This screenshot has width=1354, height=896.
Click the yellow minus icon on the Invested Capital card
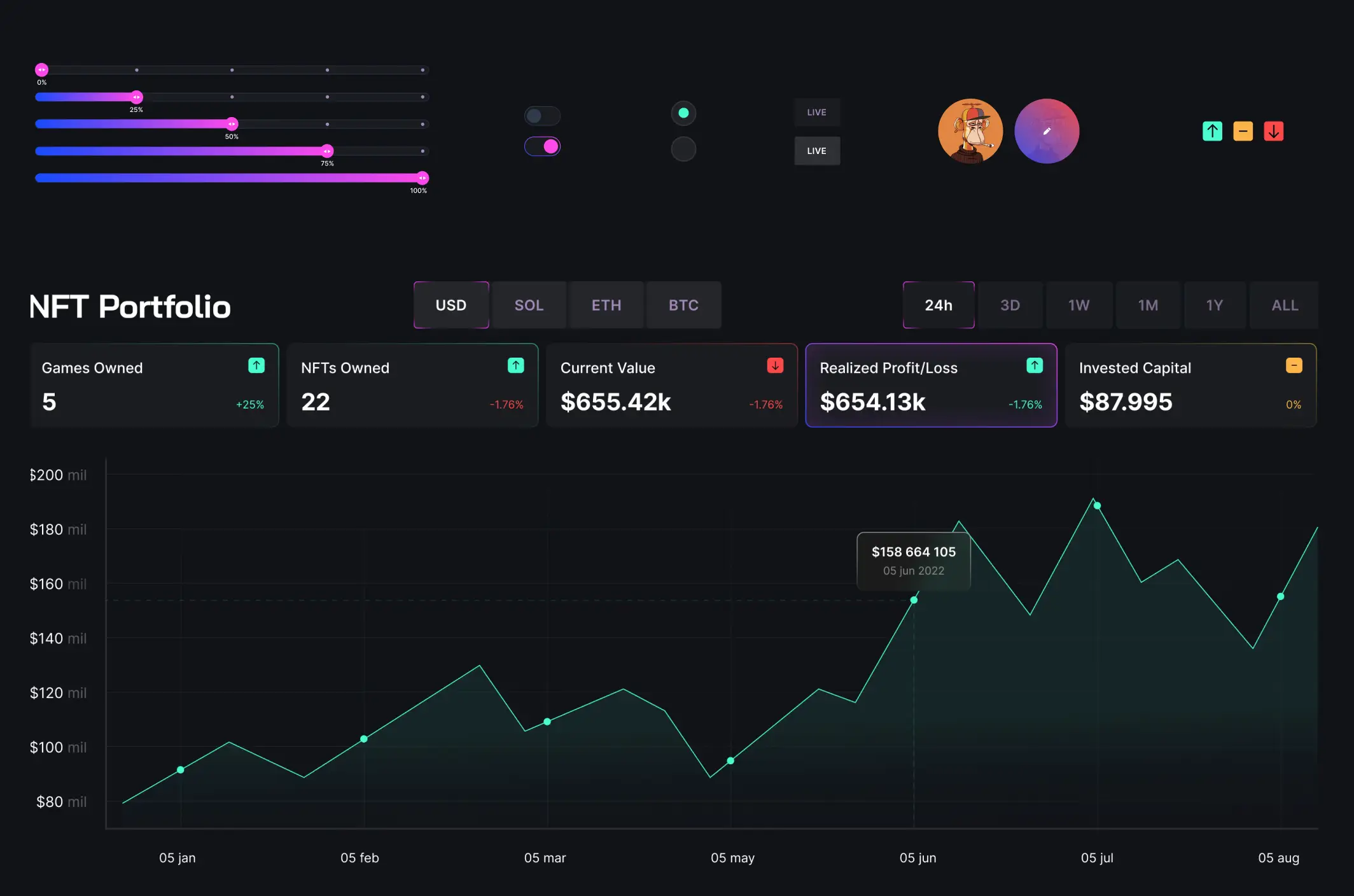click(1294, 365)
